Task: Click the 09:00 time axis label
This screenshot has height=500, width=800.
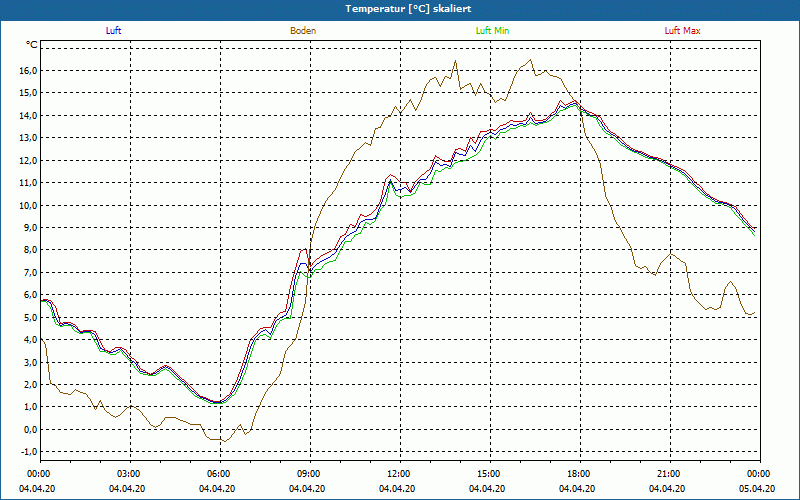Action: point(310,474)
